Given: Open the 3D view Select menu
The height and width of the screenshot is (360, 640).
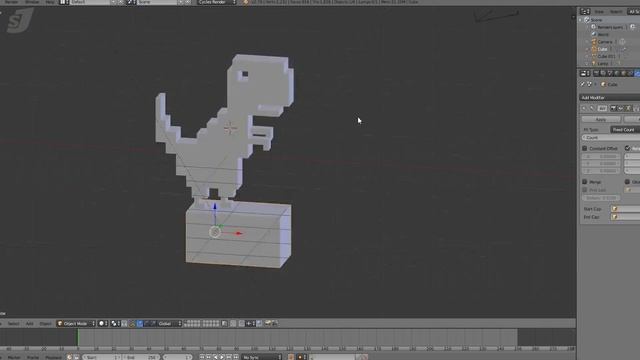Looking at the screenshot, I should 13,324.
